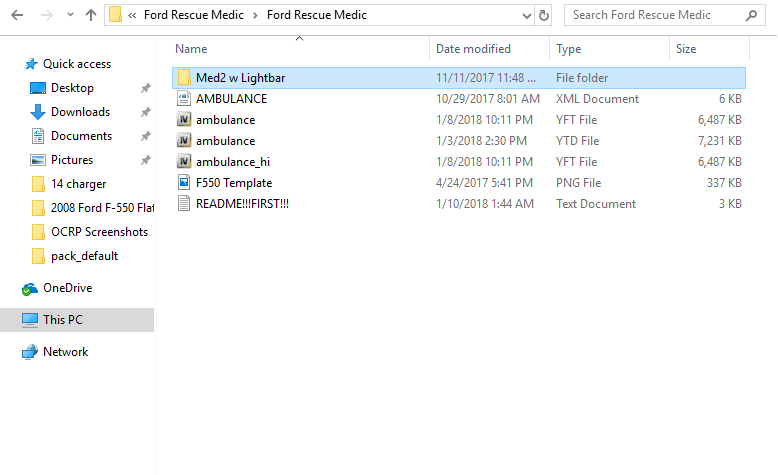The image size is (778, 475).
Task: Click the last Ford Rescue Medic breadcrumb
Action: (x=317, y=15)
